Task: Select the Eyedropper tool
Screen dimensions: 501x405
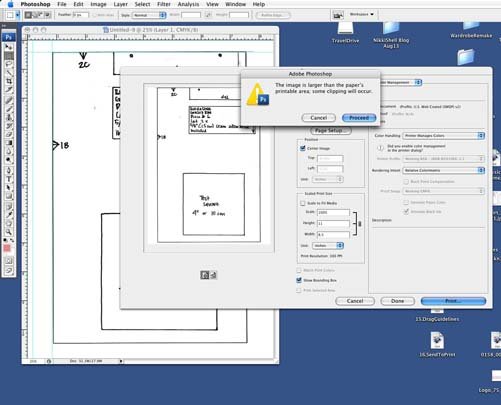Action: pos(9,215)
